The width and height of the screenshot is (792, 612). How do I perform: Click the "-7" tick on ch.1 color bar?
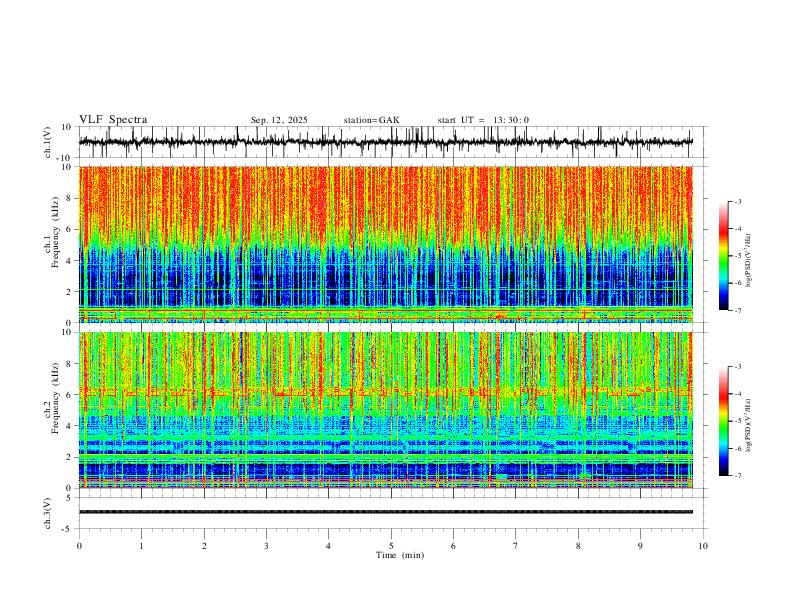point(737,310)
